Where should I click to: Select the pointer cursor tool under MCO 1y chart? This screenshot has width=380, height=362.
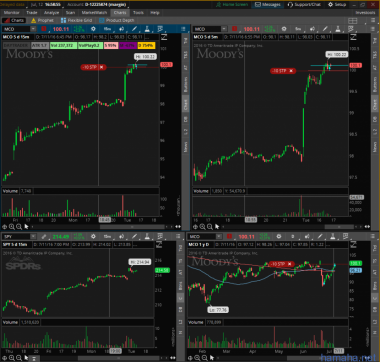pyautogui.click(x=212, y=358)
